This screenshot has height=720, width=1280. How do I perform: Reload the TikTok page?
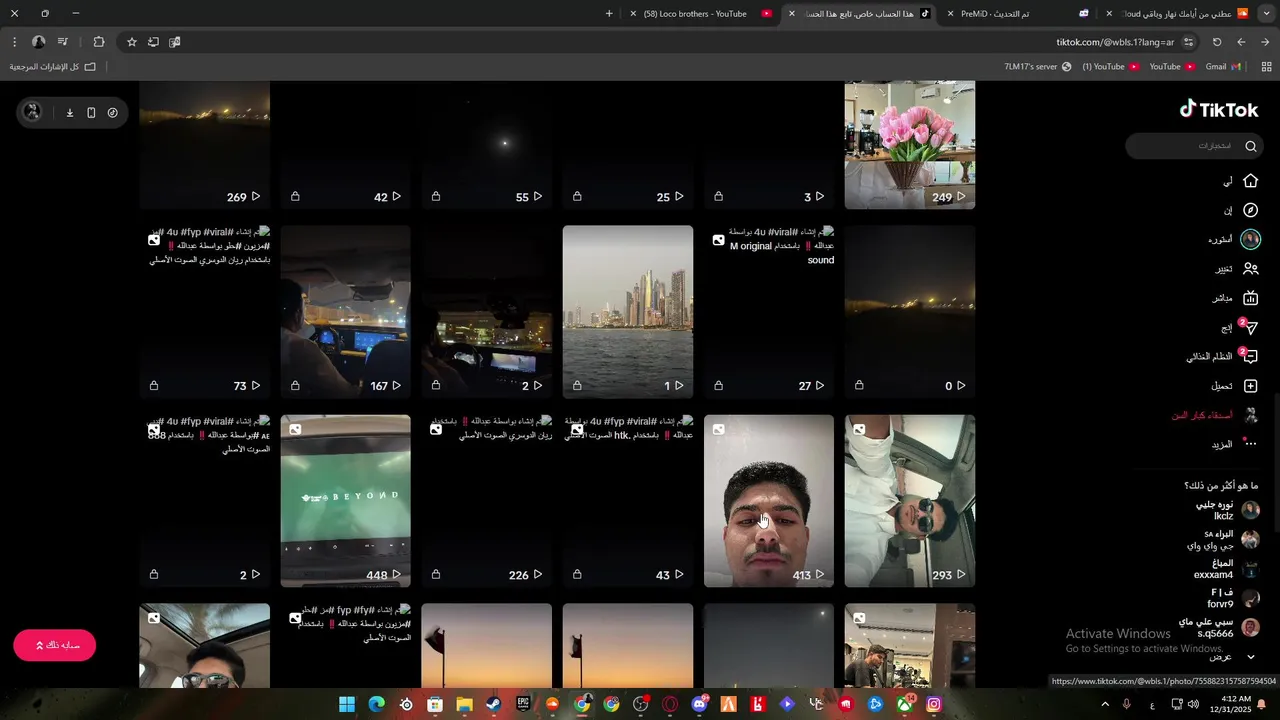click(1217, 42)
